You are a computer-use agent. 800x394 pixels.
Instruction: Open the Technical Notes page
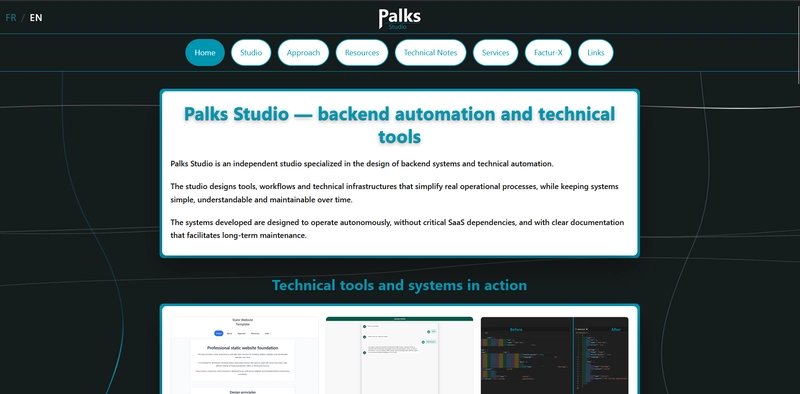coord(430,53)
